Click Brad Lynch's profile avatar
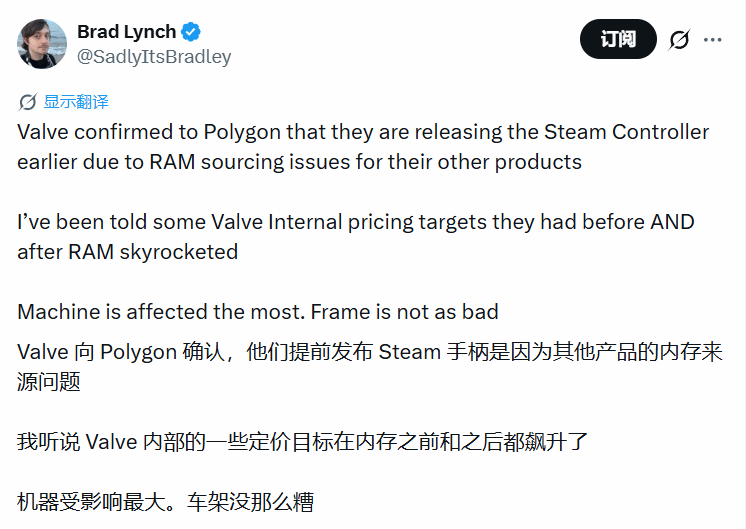This screenshot has height=529, width=746. click(42, 44)
